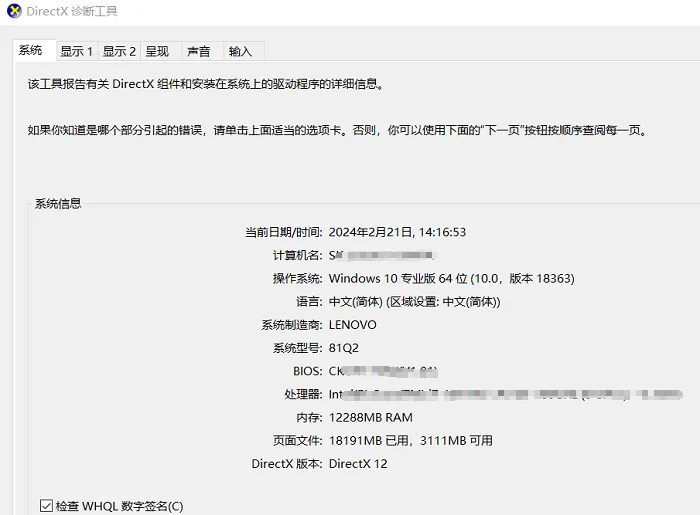The width and height of the screenshot is (700, 515).
Task: Click the BIOS label
Action: pos(308,371)
